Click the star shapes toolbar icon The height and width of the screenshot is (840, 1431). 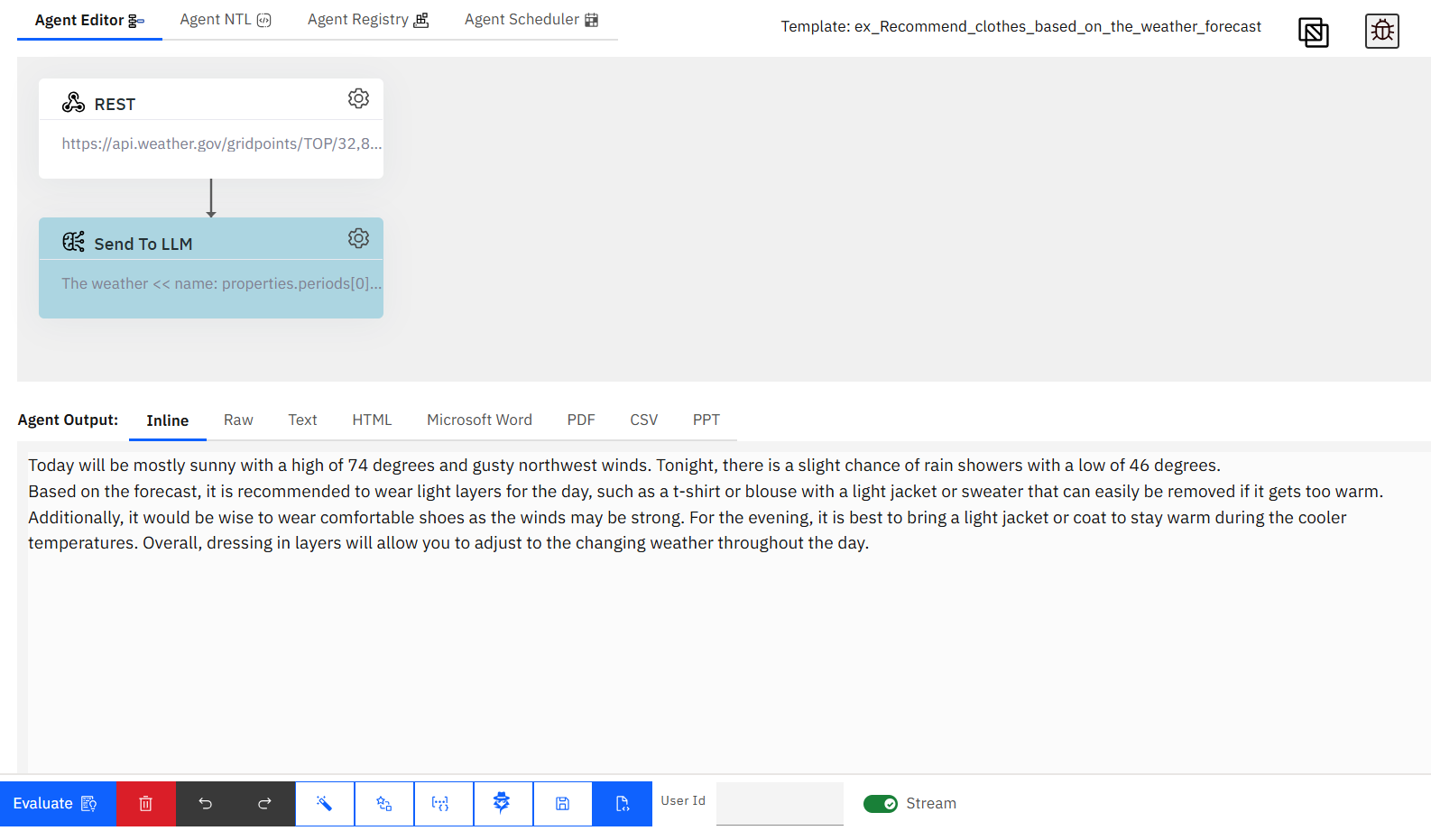[x=384, y=804]
